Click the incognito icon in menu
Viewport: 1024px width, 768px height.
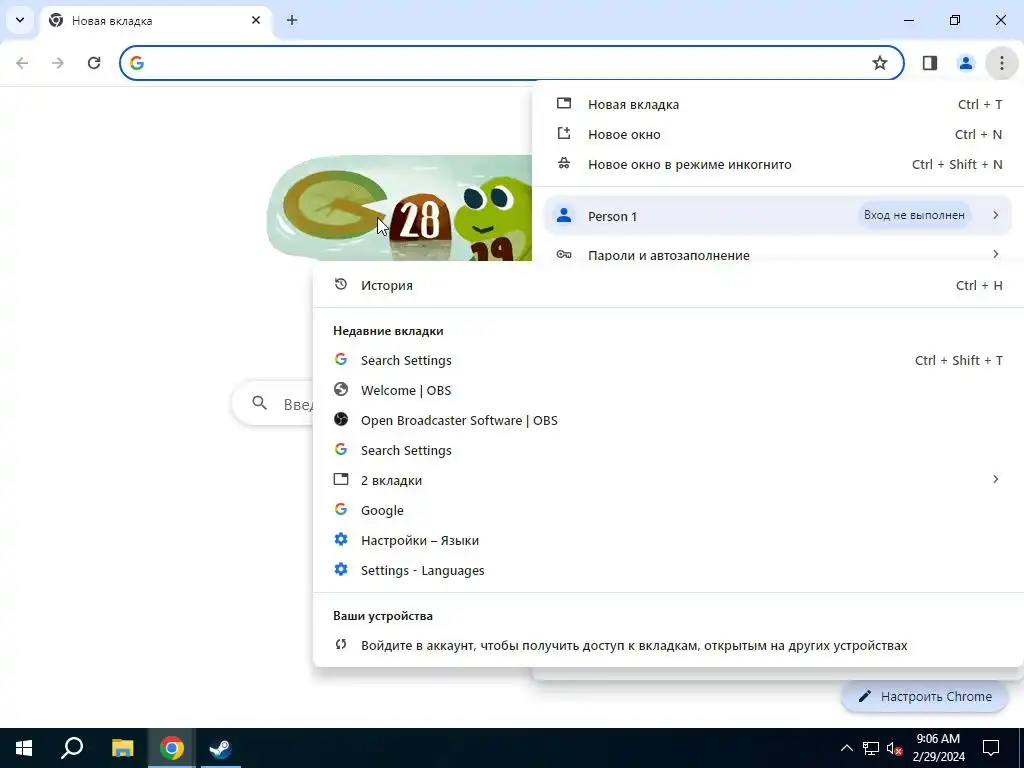[x=564, y=163]
